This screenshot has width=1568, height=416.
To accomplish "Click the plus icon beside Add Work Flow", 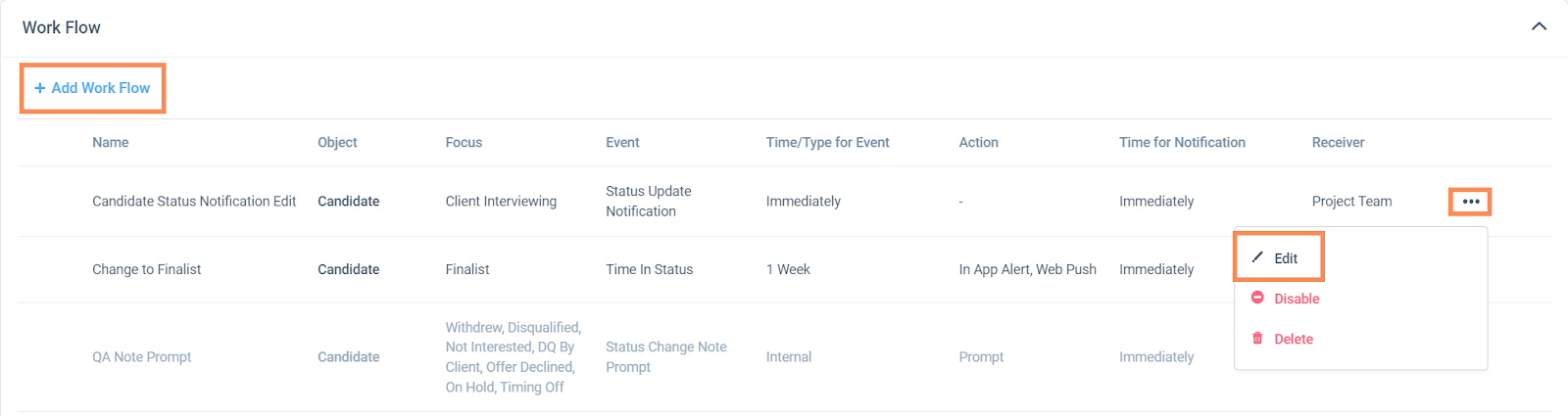I will click(40, 88).
